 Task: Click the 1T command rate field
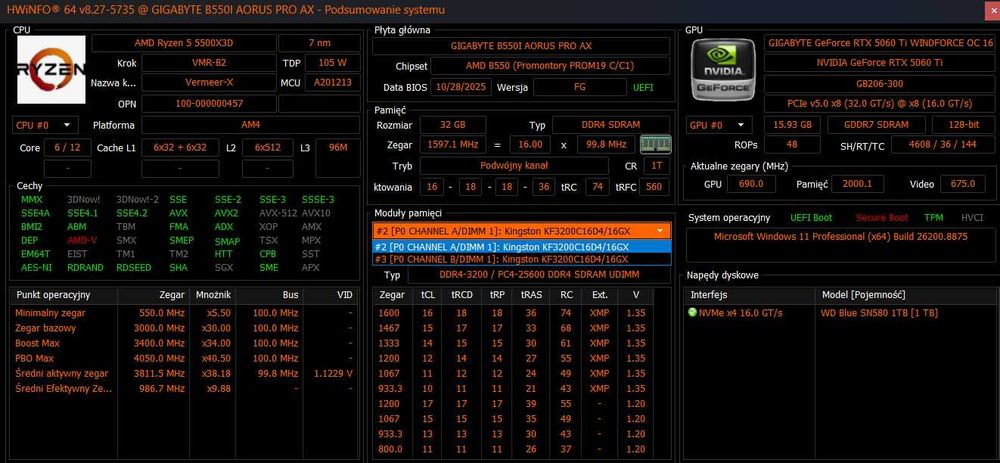click(657, 166)
